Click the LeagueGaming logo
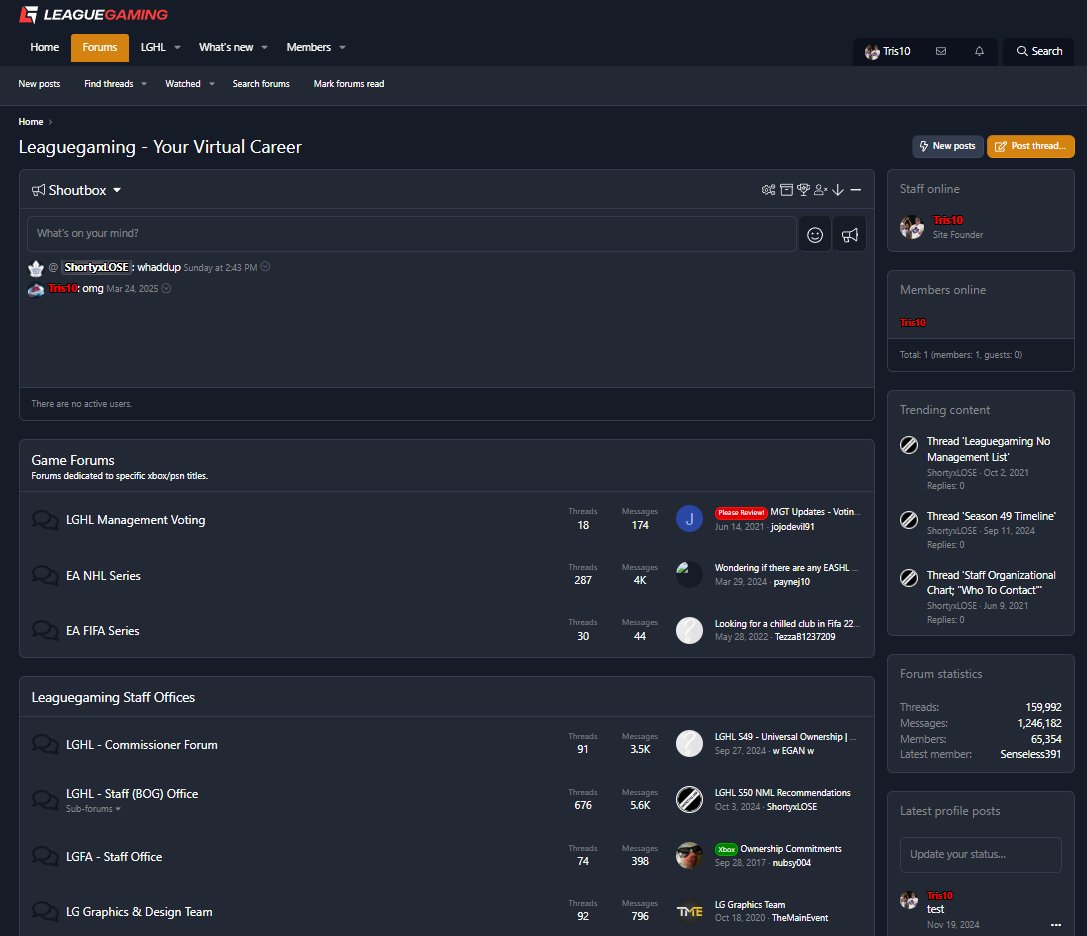The height and width of the screenshot is (936, 1087). click(94, 15)
